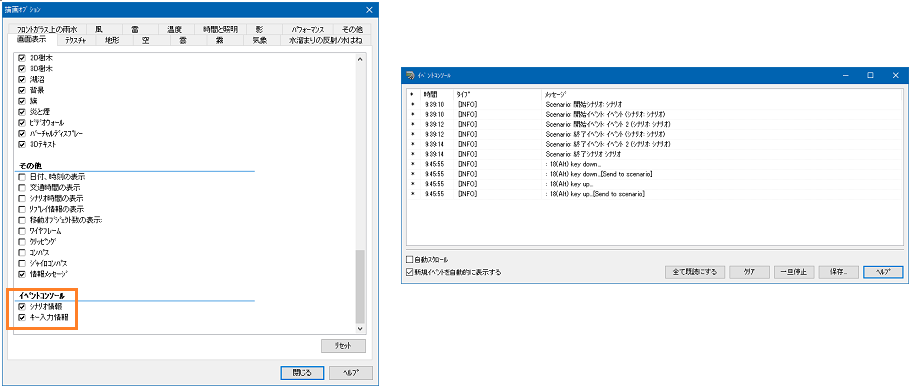Image resolution: width=912 pixels, height=389 pixels.
Task: Sort the log by タイプ column header
Action: point(497,94)
